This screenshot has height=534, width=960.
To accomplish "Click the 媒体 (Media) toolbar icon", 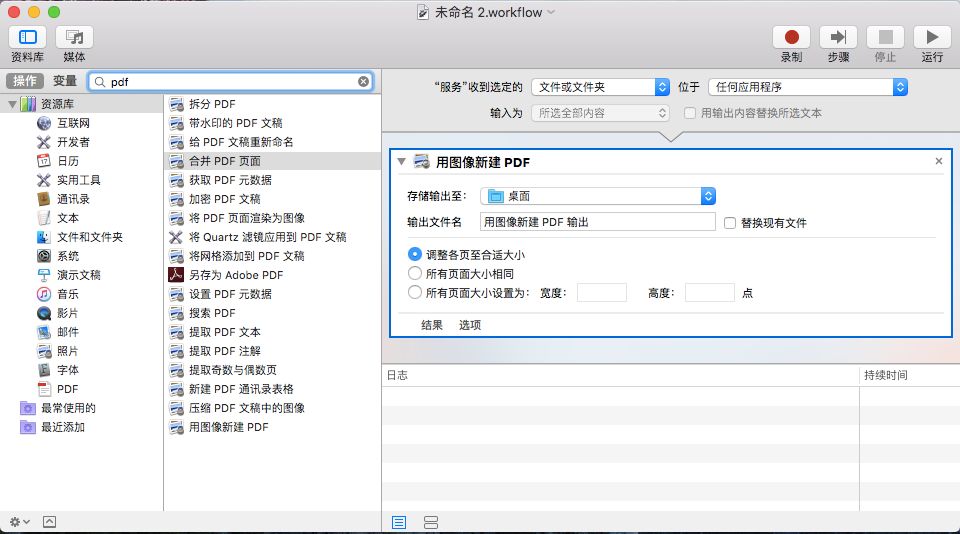I will coord(74,37).
